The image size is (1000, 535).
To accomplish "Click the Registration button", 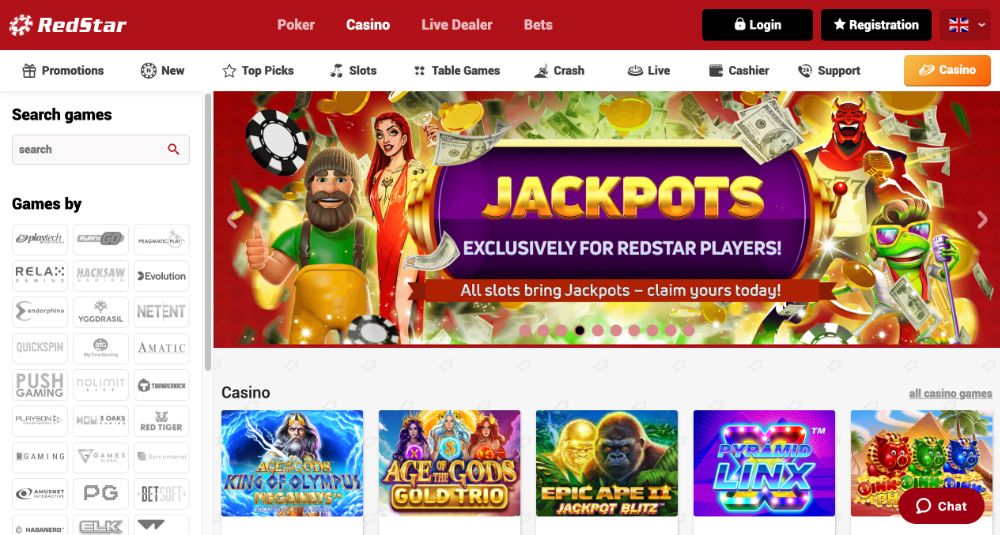I will point(876,25).
